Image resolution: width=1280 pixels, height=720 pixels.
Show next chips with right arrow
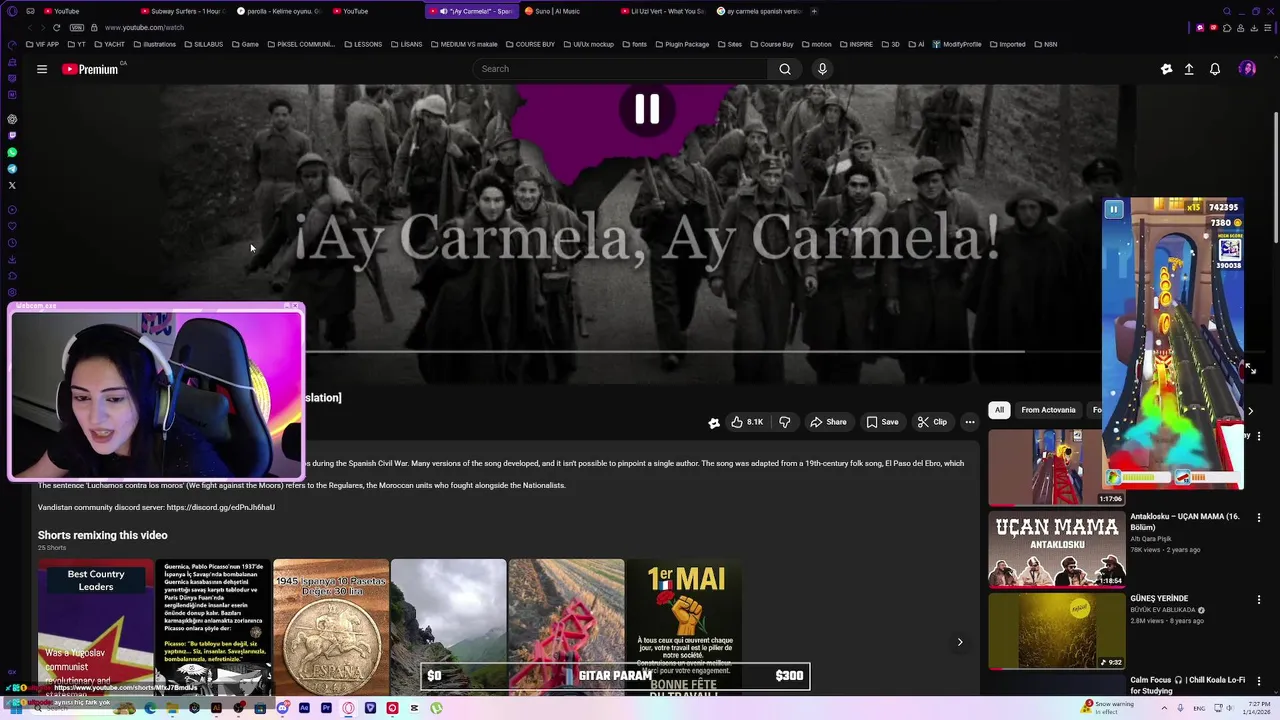coord(1250,411)
